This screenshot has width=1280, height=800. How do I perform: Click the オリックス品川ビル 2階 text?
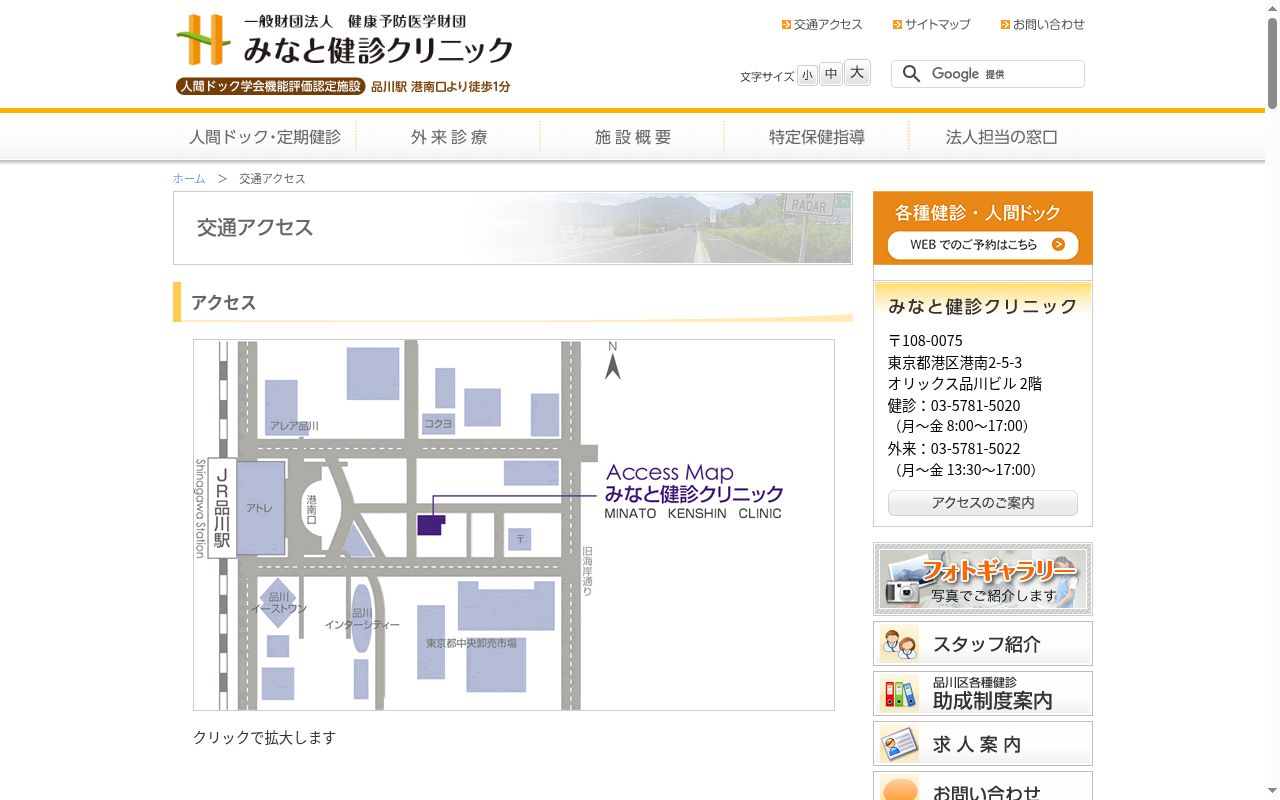point(965,384)
